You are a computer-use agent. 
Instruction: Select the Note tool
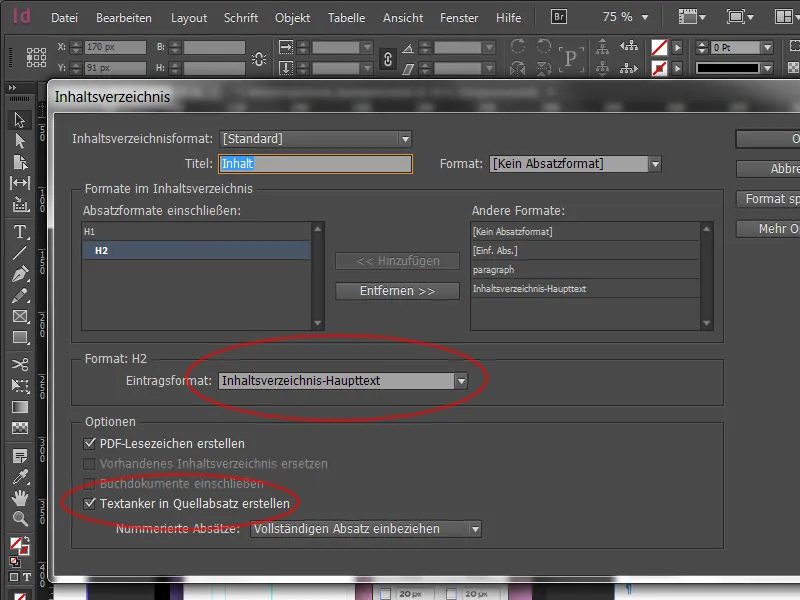coord(20,456)
